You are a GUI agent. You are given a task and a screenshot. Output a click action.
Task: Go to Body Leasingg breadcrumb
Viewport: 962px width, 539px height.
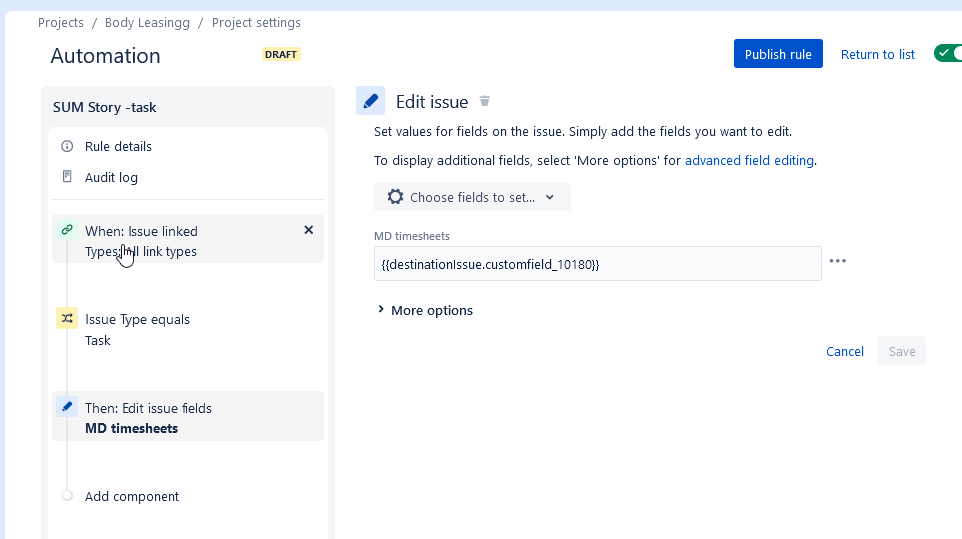147,23
